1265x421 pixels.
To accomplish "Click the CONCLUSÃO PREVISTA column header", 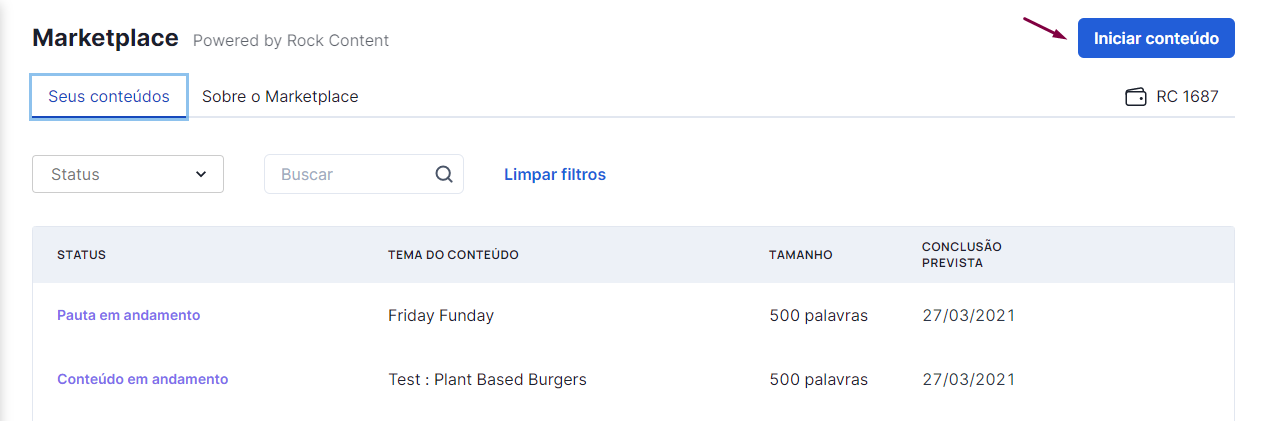I will pos(962,255).
